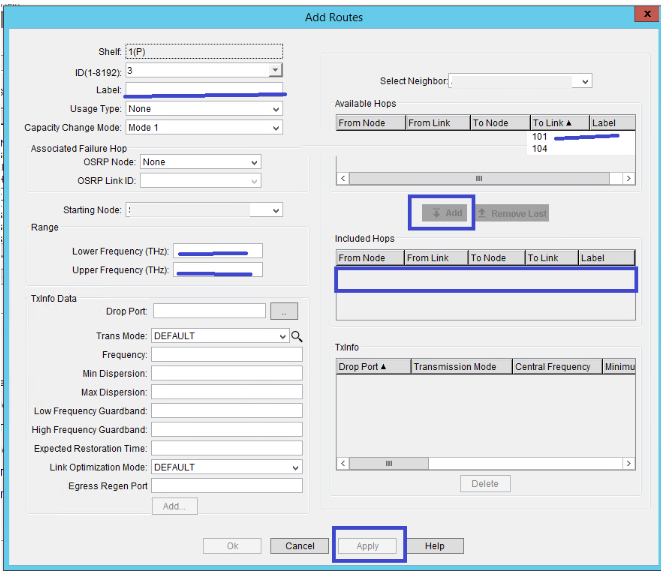
Task: Click the Max Dispersion field
Action: click(227, 392)
